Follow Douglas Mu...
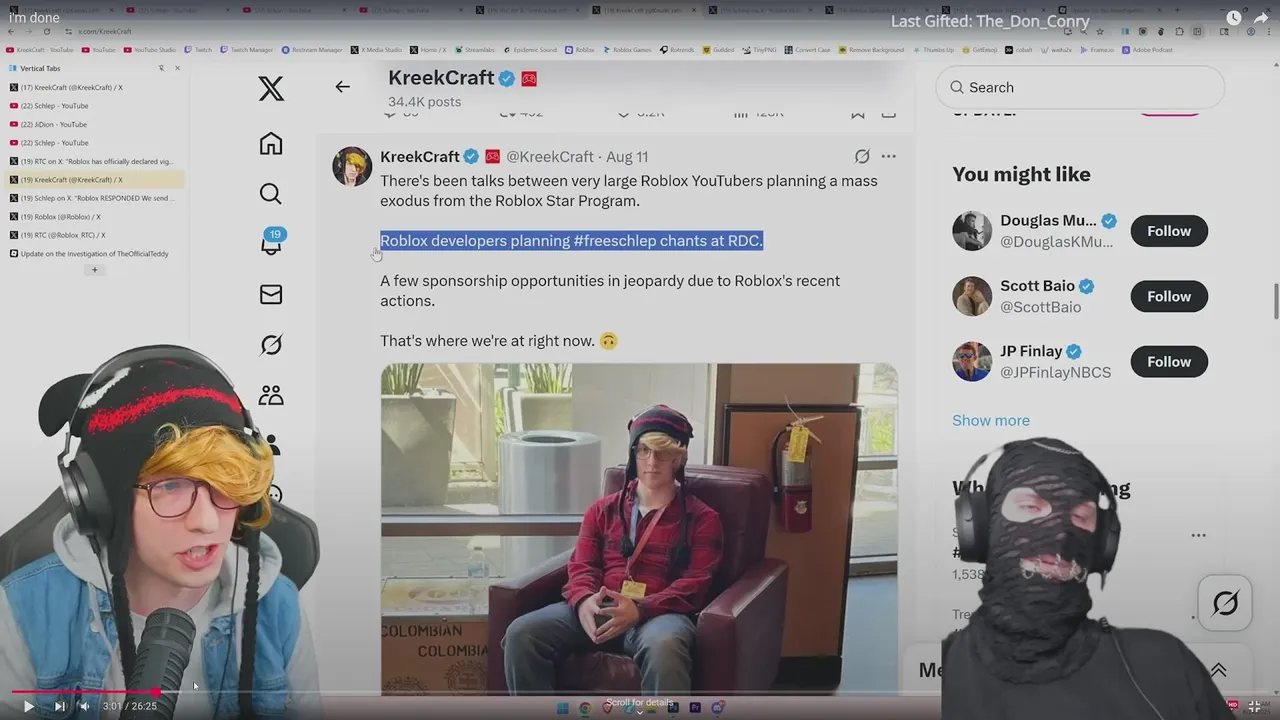 pos(1169,231)
